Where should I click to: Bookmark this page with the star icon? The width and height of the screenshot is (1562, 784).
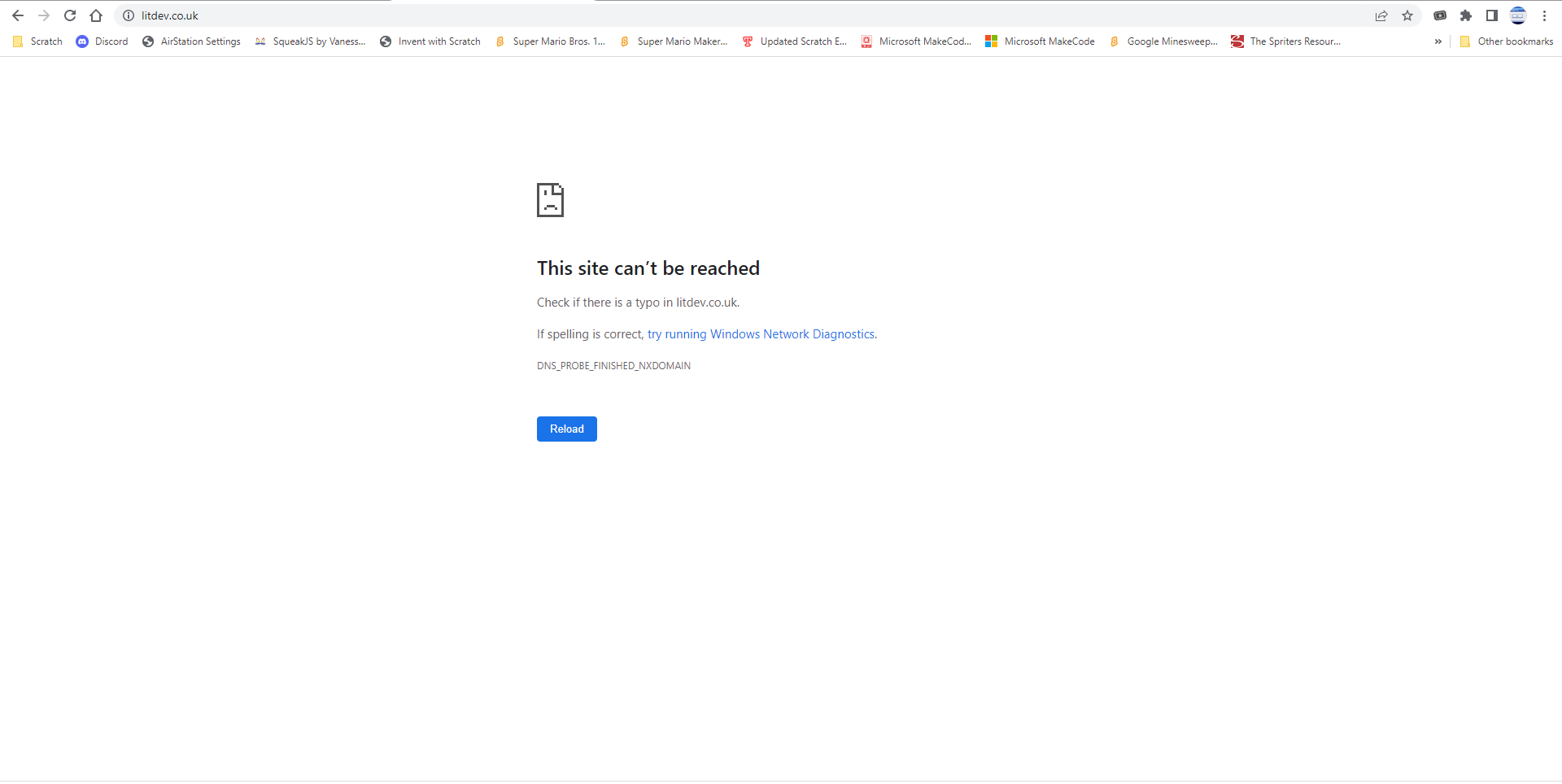1408,15
